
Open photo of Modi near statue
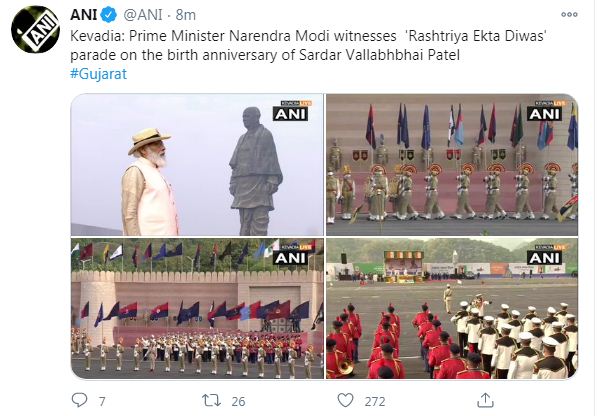coord(197,165)
